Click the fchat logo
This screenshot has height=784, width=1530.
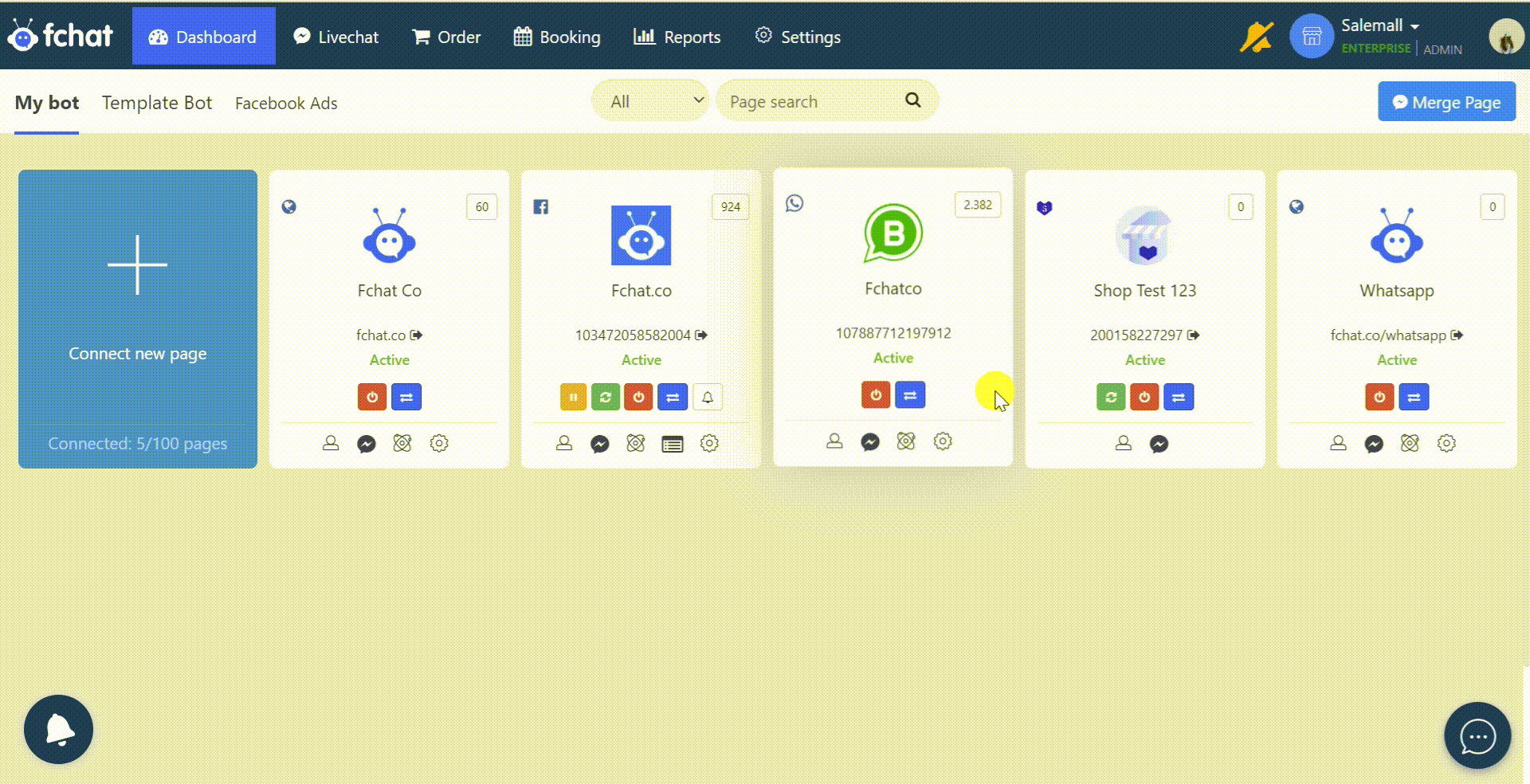tap(60, 35)
